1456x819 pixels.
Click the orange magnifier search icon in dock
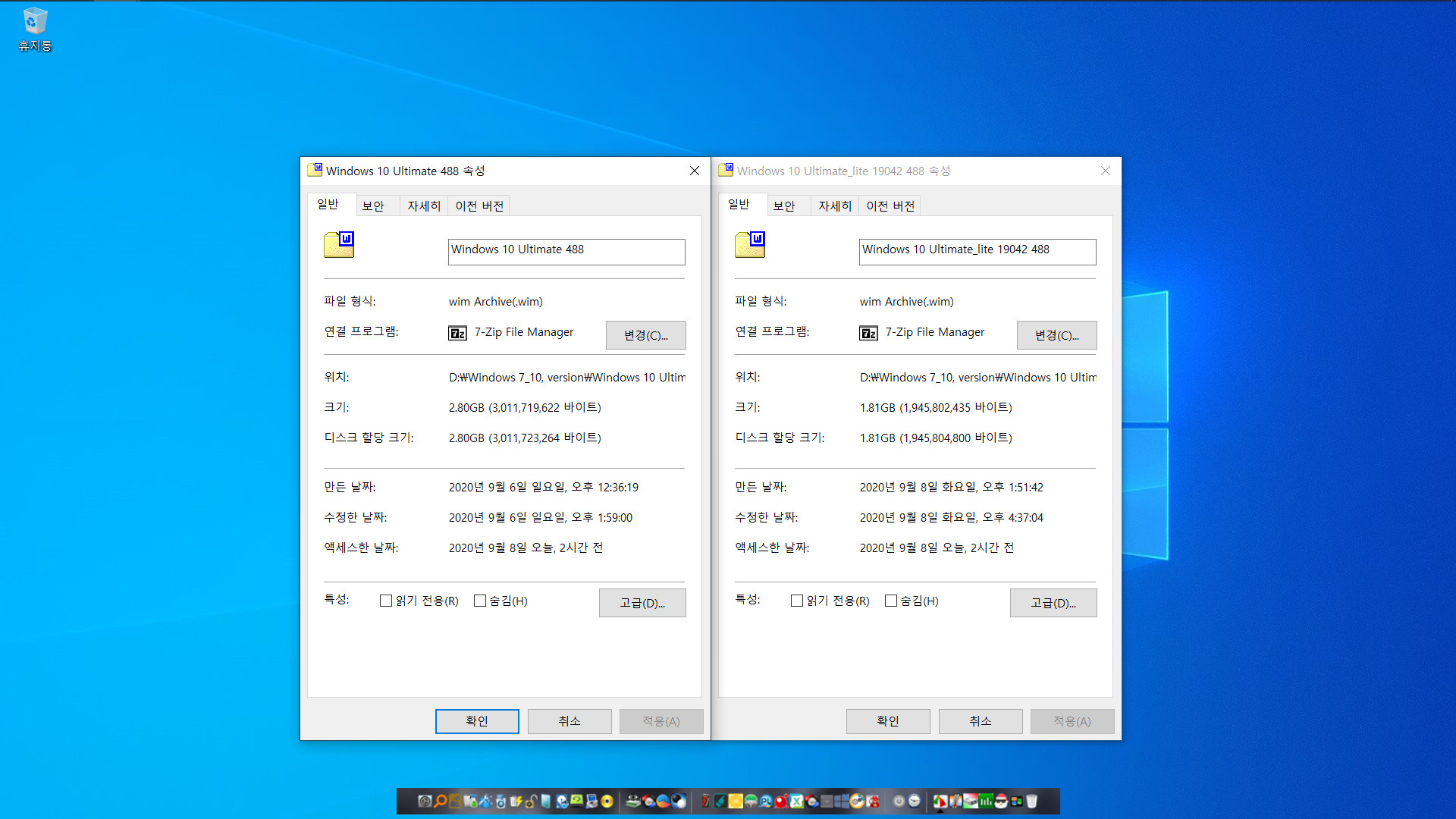coord(440,801)
